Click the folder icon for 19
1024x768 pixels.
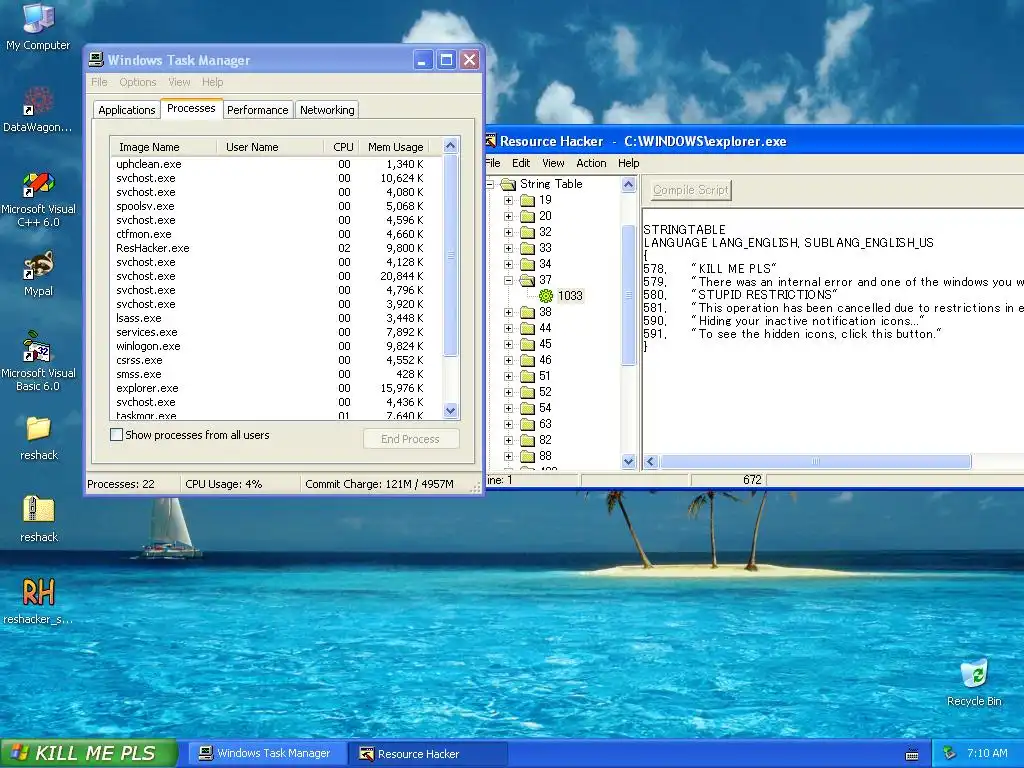(x=528, y=200)
